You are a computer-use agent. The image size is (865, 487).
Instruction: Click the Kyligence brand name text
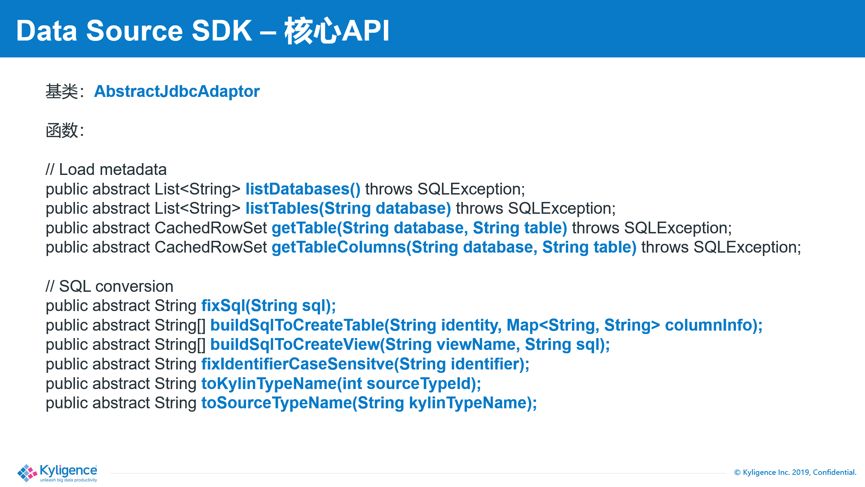[x=68, y=471]
